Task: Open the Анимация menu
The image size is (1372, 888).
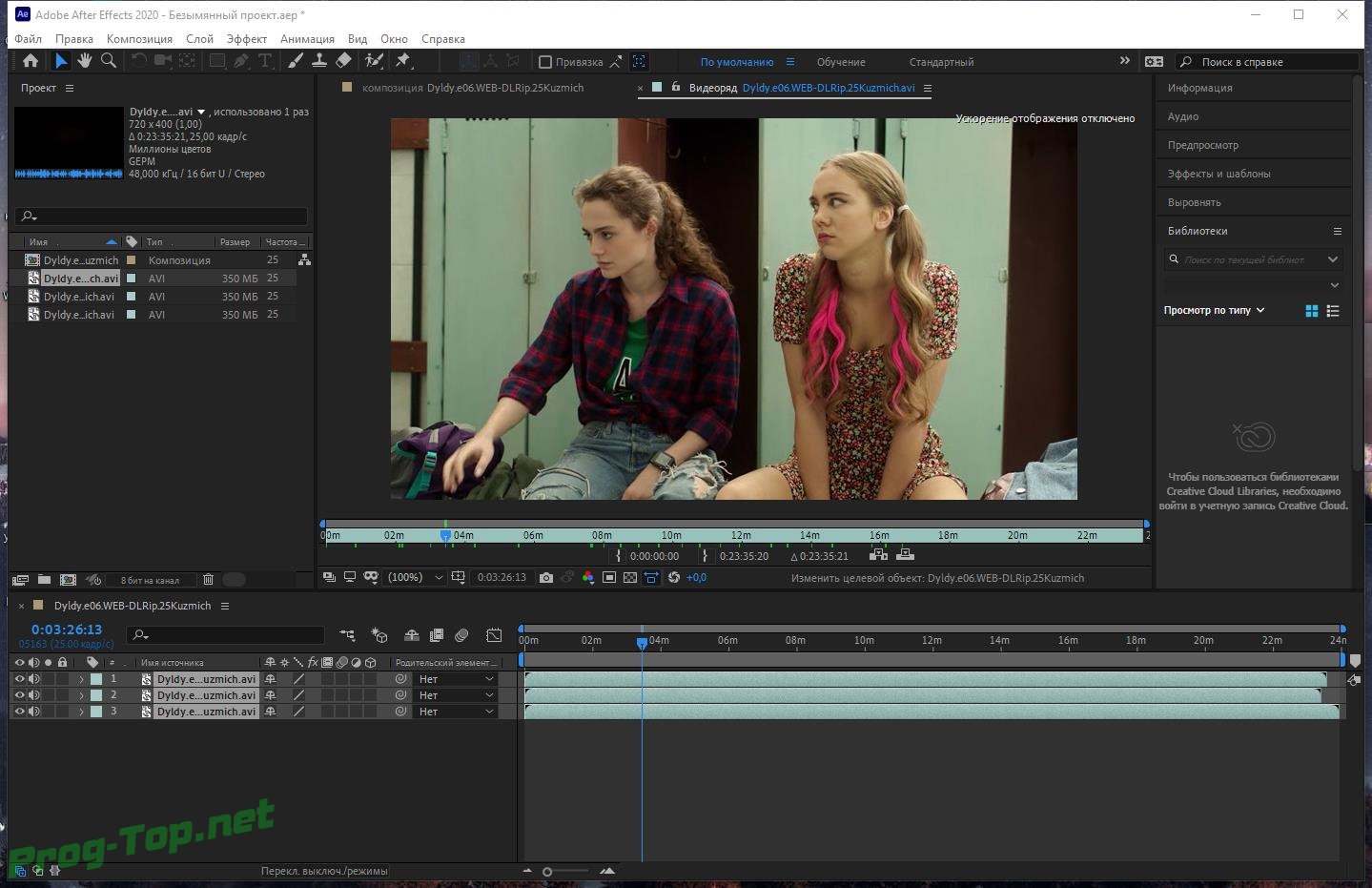Action: (x=307, y=39)
